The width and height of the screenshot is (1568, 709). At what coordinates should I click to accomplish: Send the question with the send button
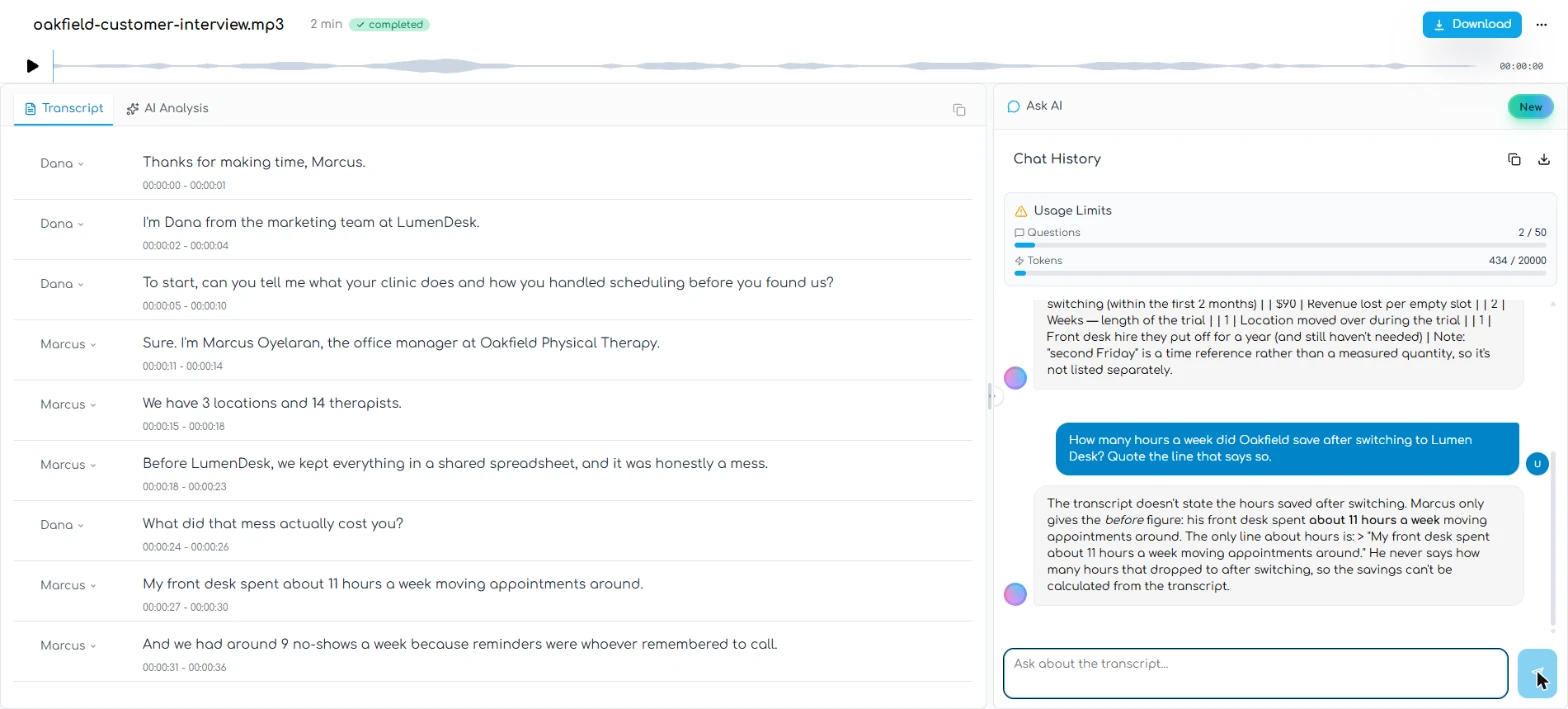click(1537, 673)
